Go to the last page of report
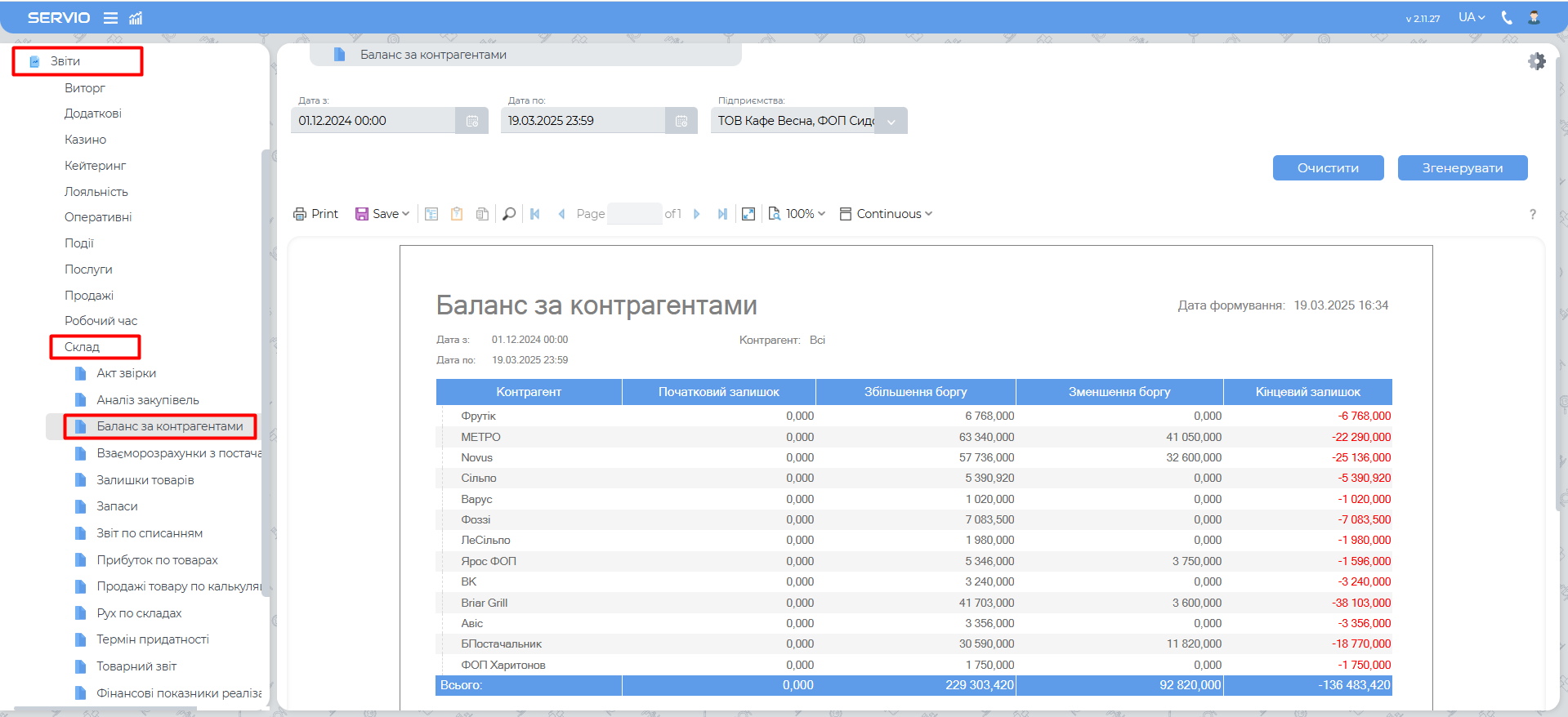This screenshot has width=1568, height=717. pos(722,214)
